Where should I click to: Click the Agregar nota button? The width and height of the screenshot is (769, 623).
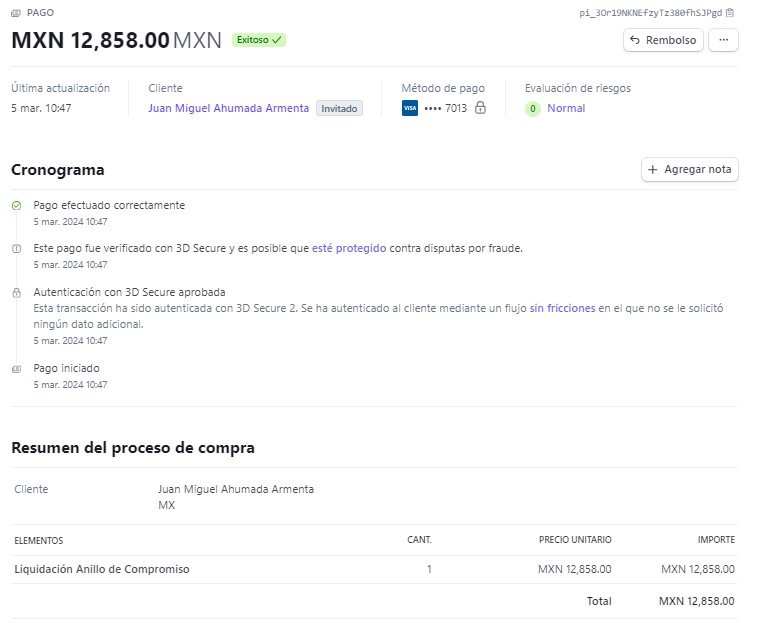690,169
